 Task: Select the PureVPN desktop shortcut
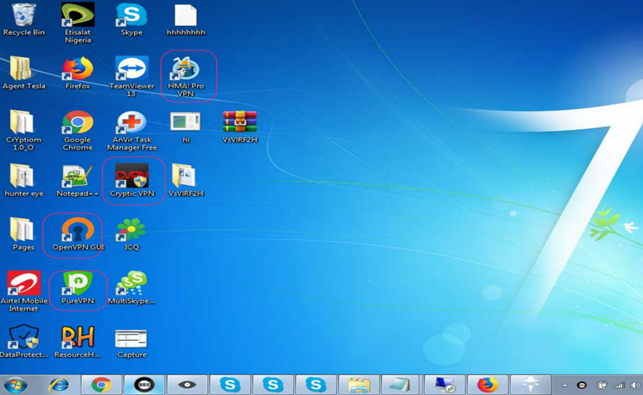click(x=78, y=288)
